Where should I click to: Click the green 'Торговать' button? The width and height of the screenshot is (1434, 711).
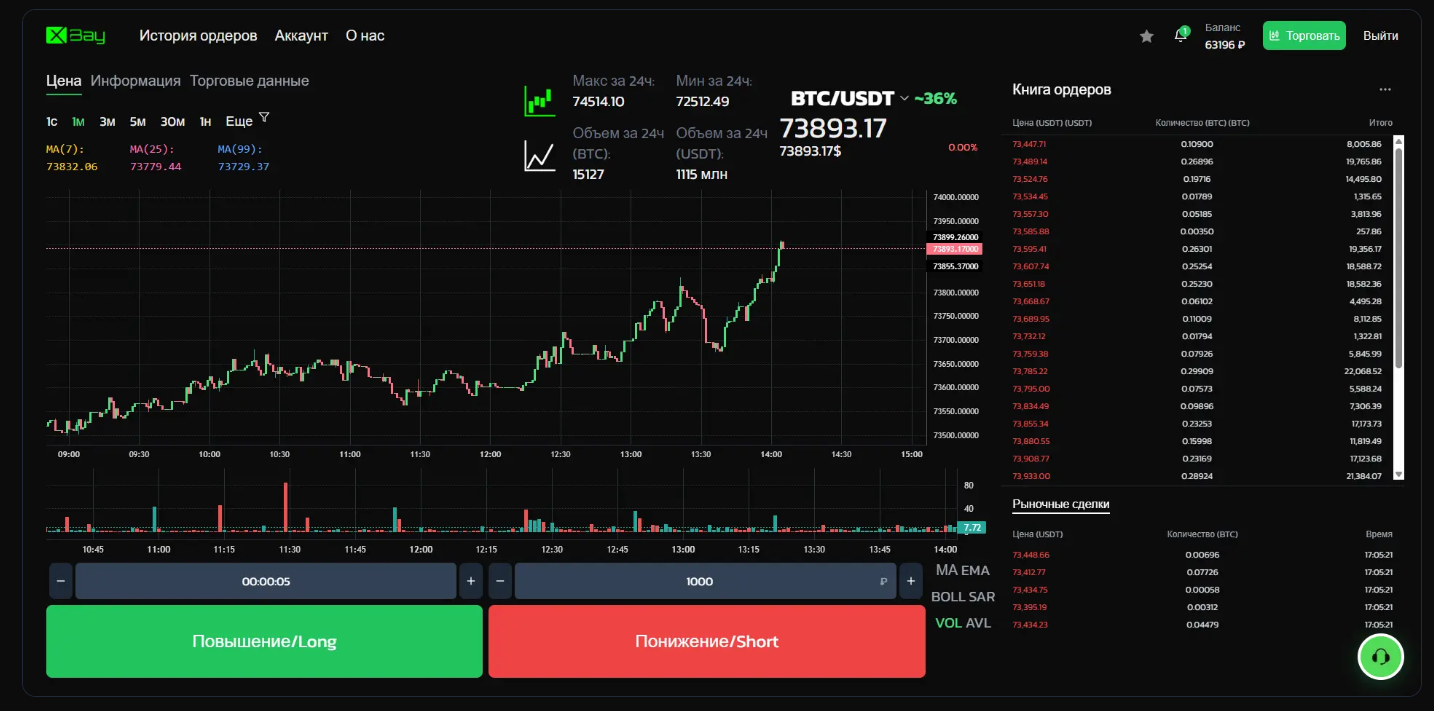click(x=1304, y=36)
